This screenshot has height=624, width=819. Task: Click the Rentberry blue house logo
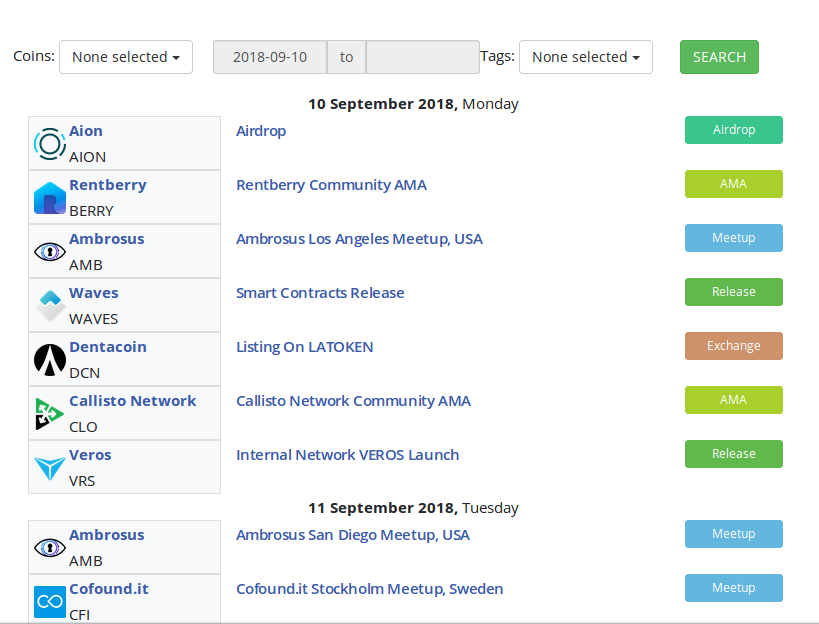(50, 198)
